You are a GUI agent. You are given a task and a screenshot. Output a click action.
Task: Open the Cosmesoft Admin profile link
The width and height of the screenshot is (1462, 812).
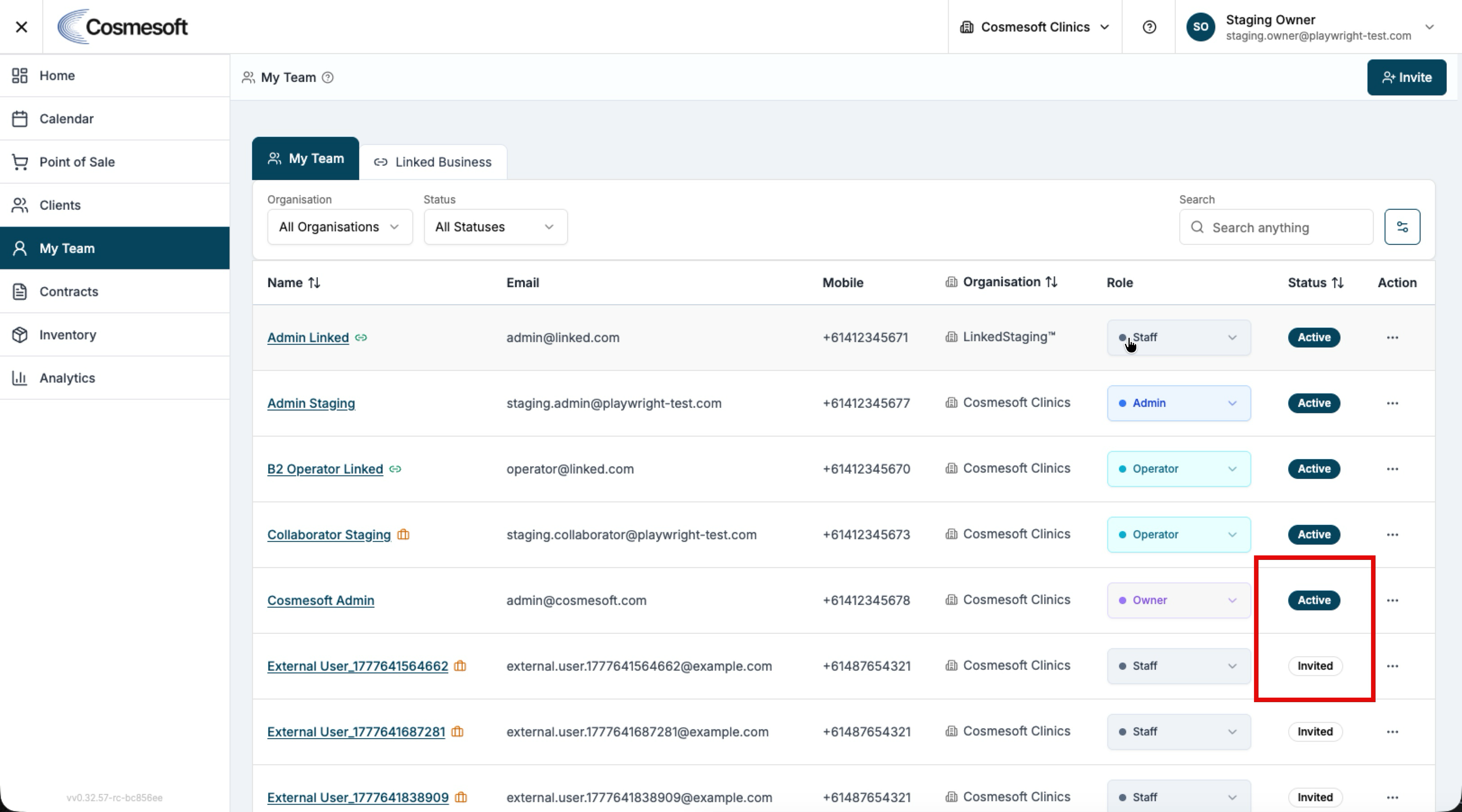point(320,600)
